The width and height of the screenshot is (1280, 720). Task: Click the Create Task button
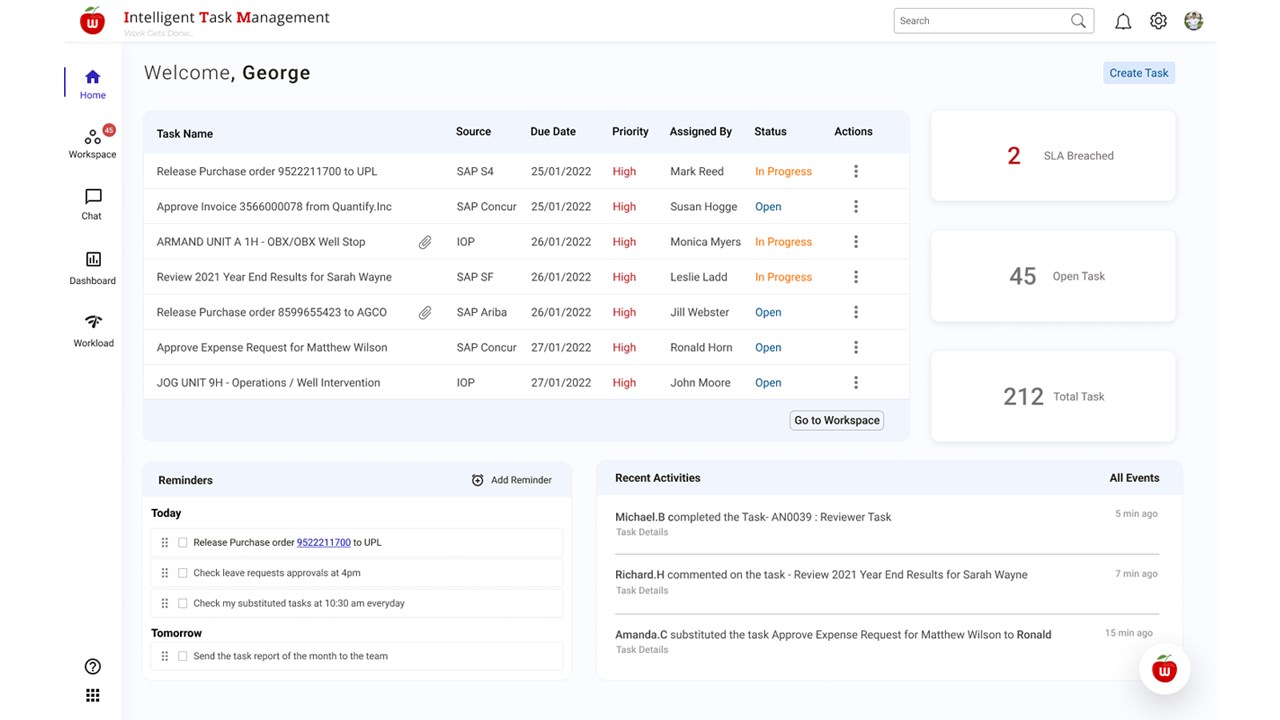click(x=1139, y=73)
